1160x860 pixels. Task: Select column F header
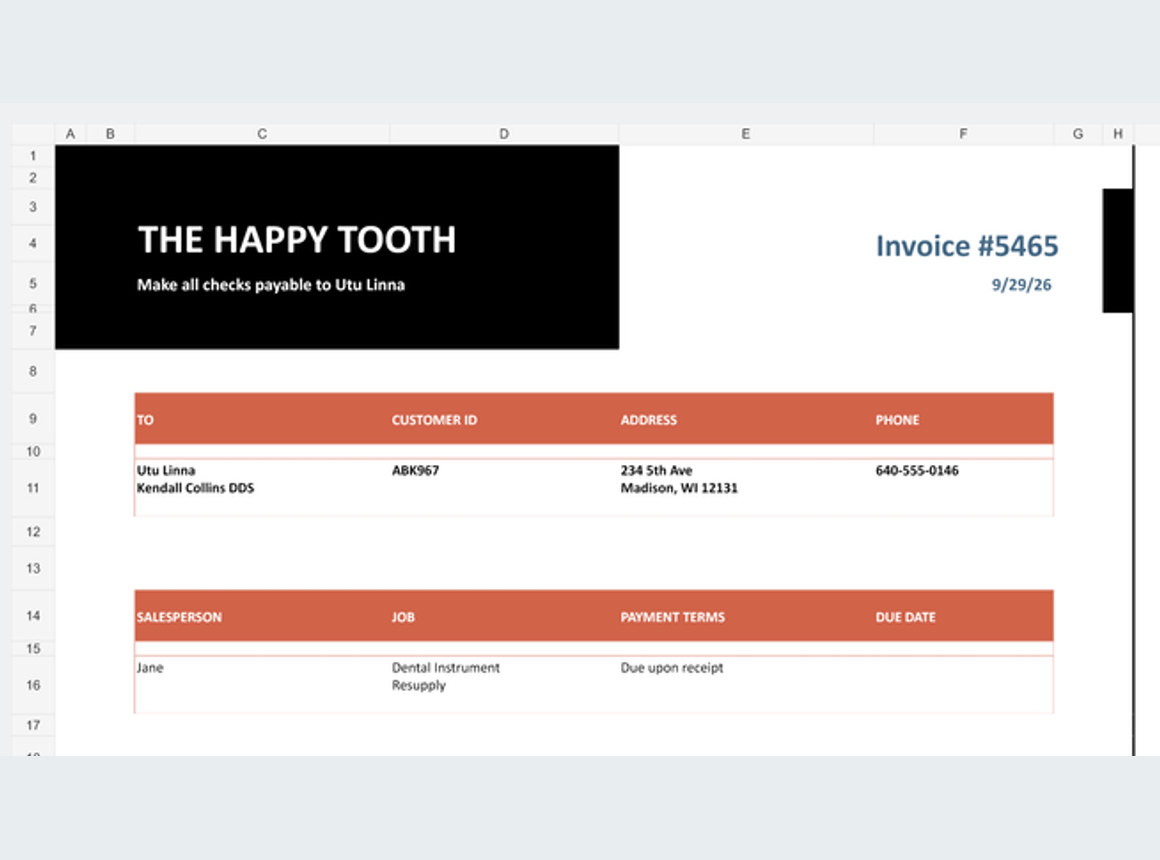963,134
